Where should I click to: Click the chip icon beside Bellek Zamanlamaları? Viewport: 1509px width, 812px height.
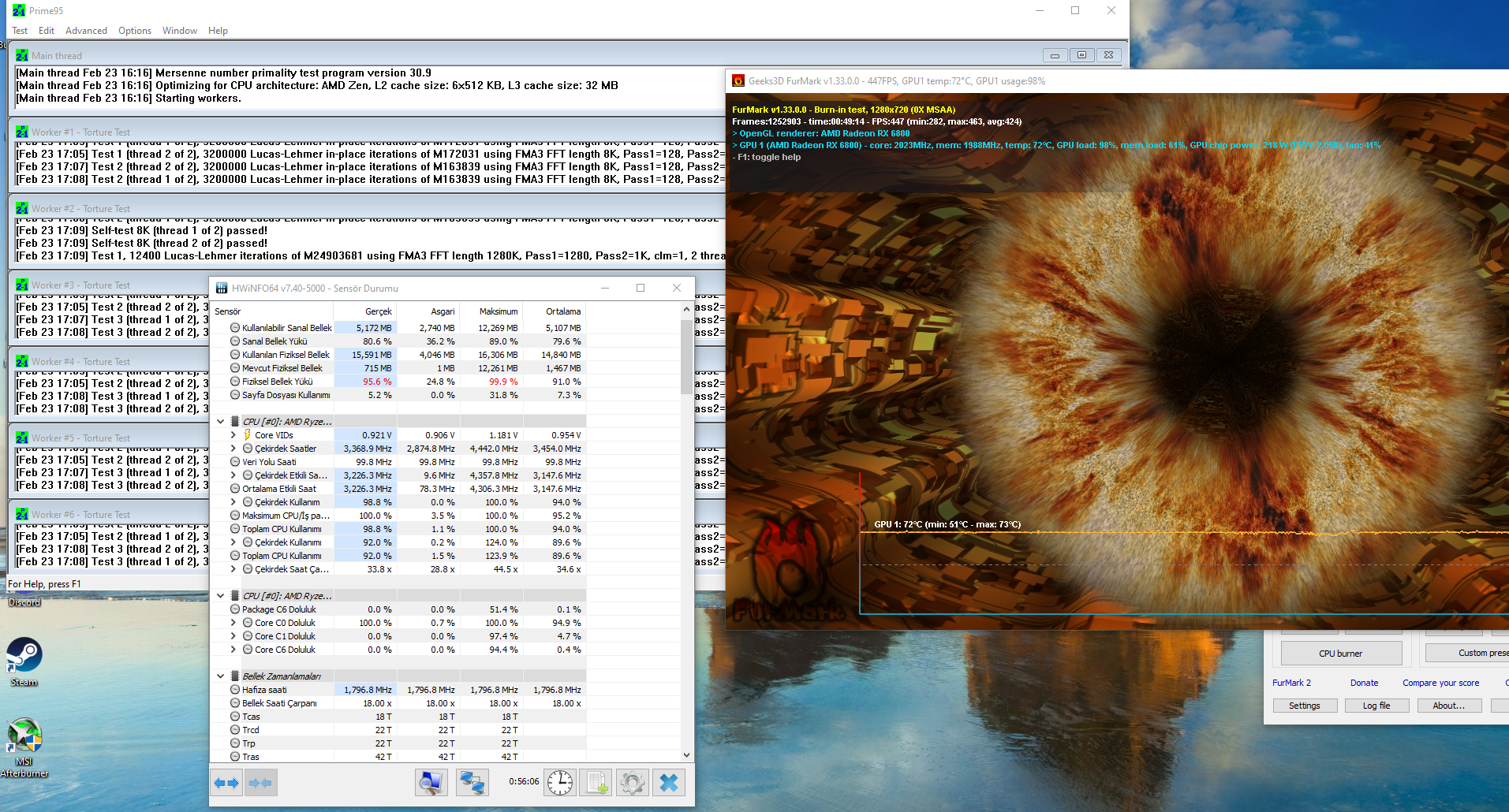click(235, 676)
